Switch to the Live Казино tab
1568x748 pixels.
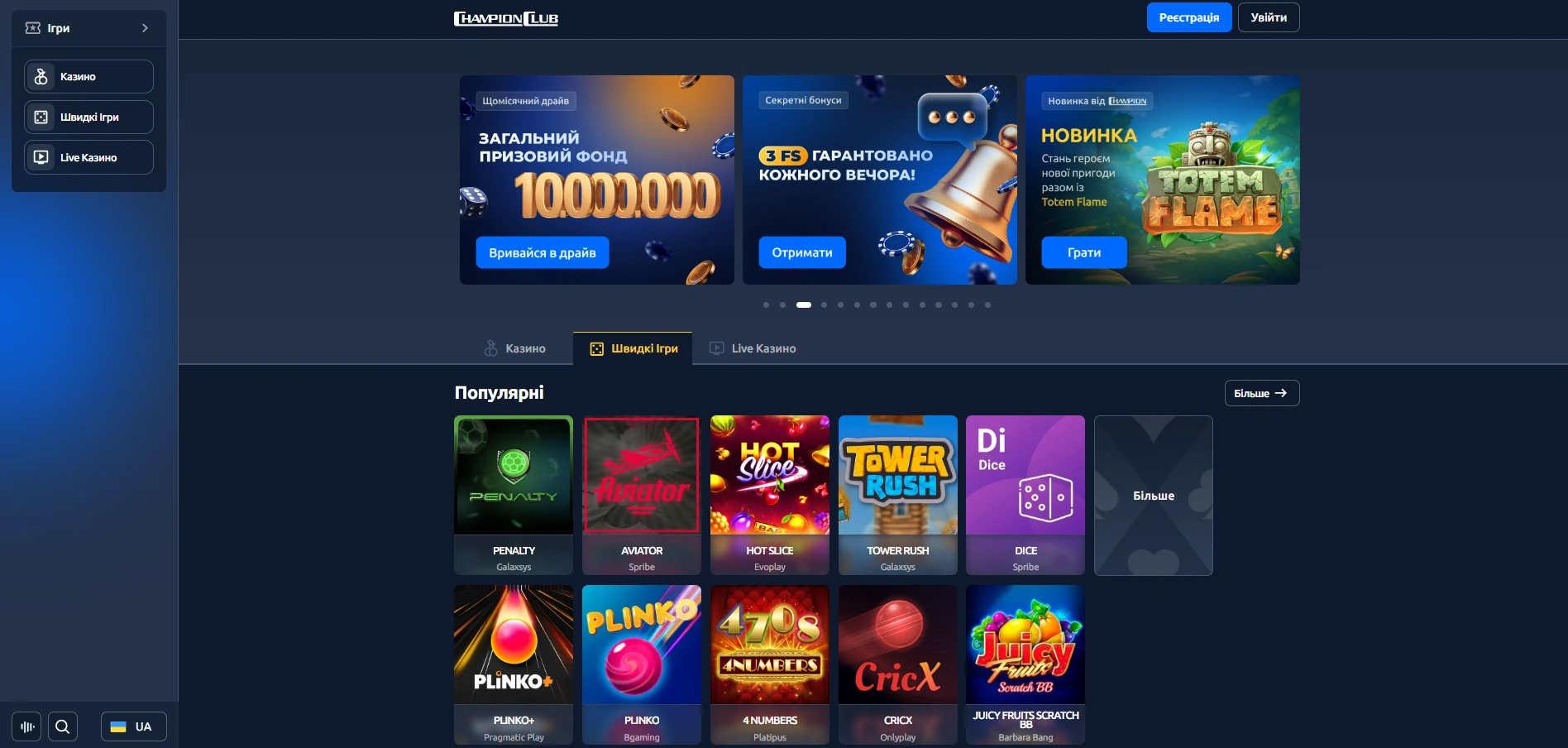(753, 348)
